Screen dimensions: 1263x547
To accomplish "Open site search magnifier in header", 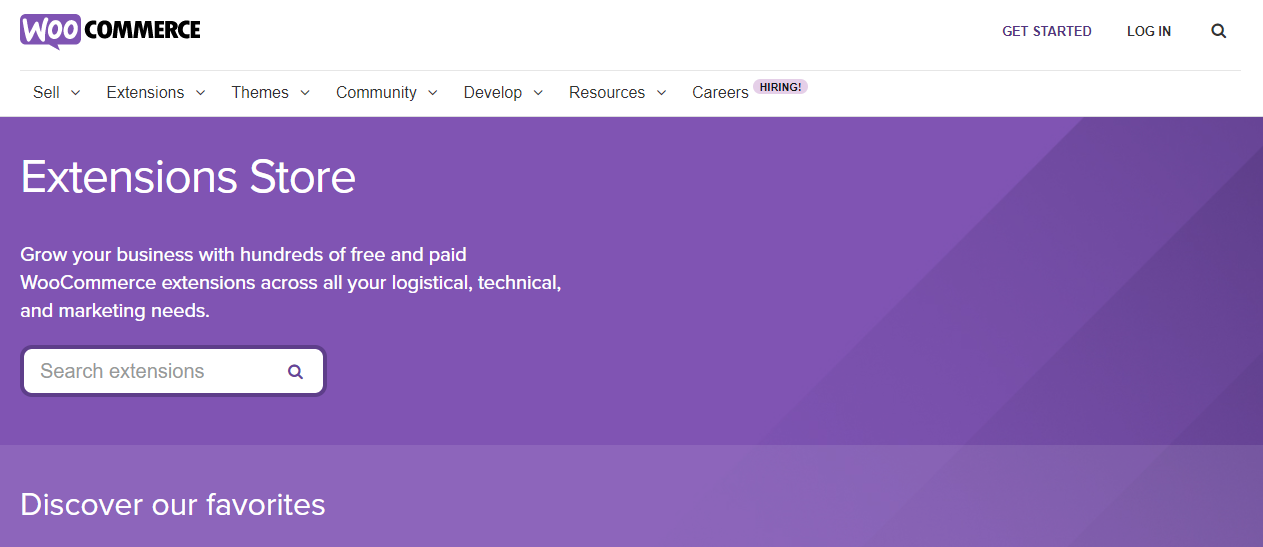I will (x=1219, y=31).
